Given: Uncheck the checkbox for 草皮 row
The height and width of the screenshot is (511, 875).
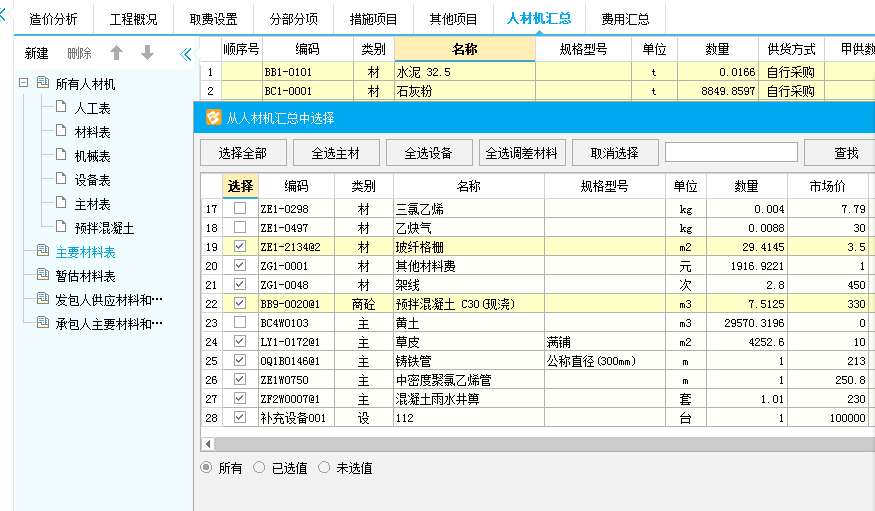Looking at the screenshot, I should [240, 341].
